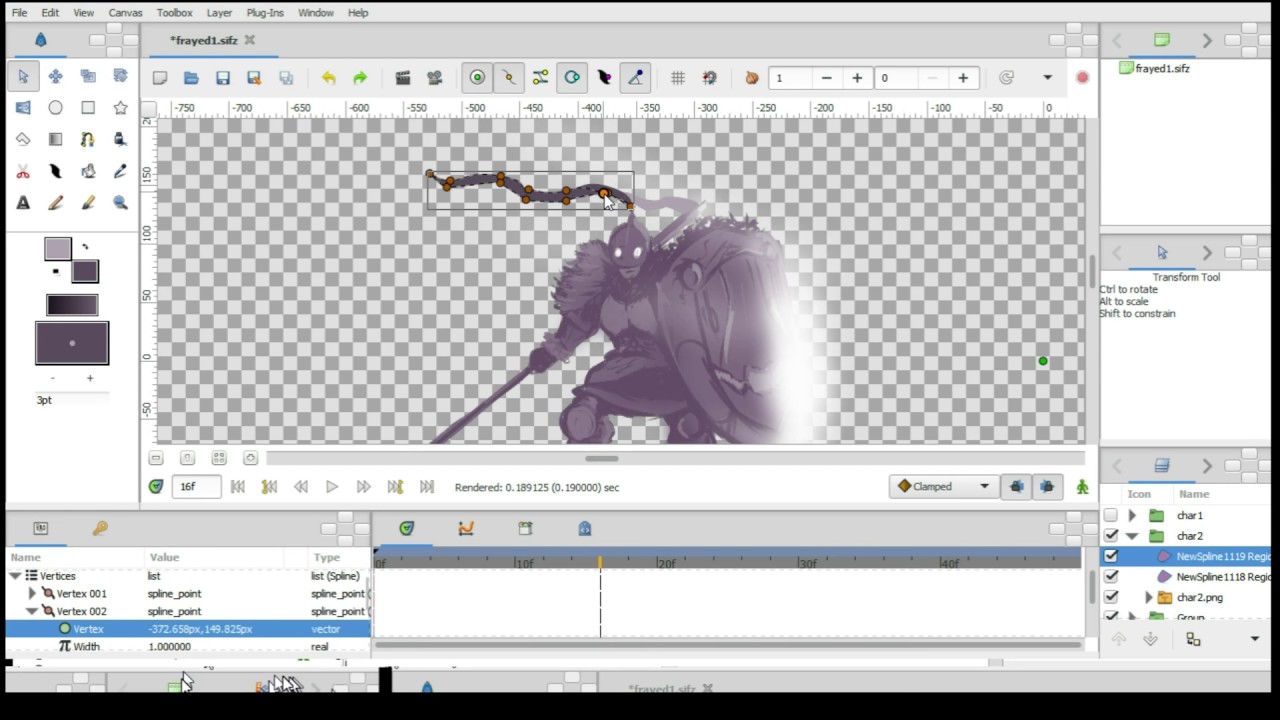Viewport: 1280px width, 720px height.
Task: Collapse Vertex 002 parameters
Action: pyautogui.click(x=32, y=611)
